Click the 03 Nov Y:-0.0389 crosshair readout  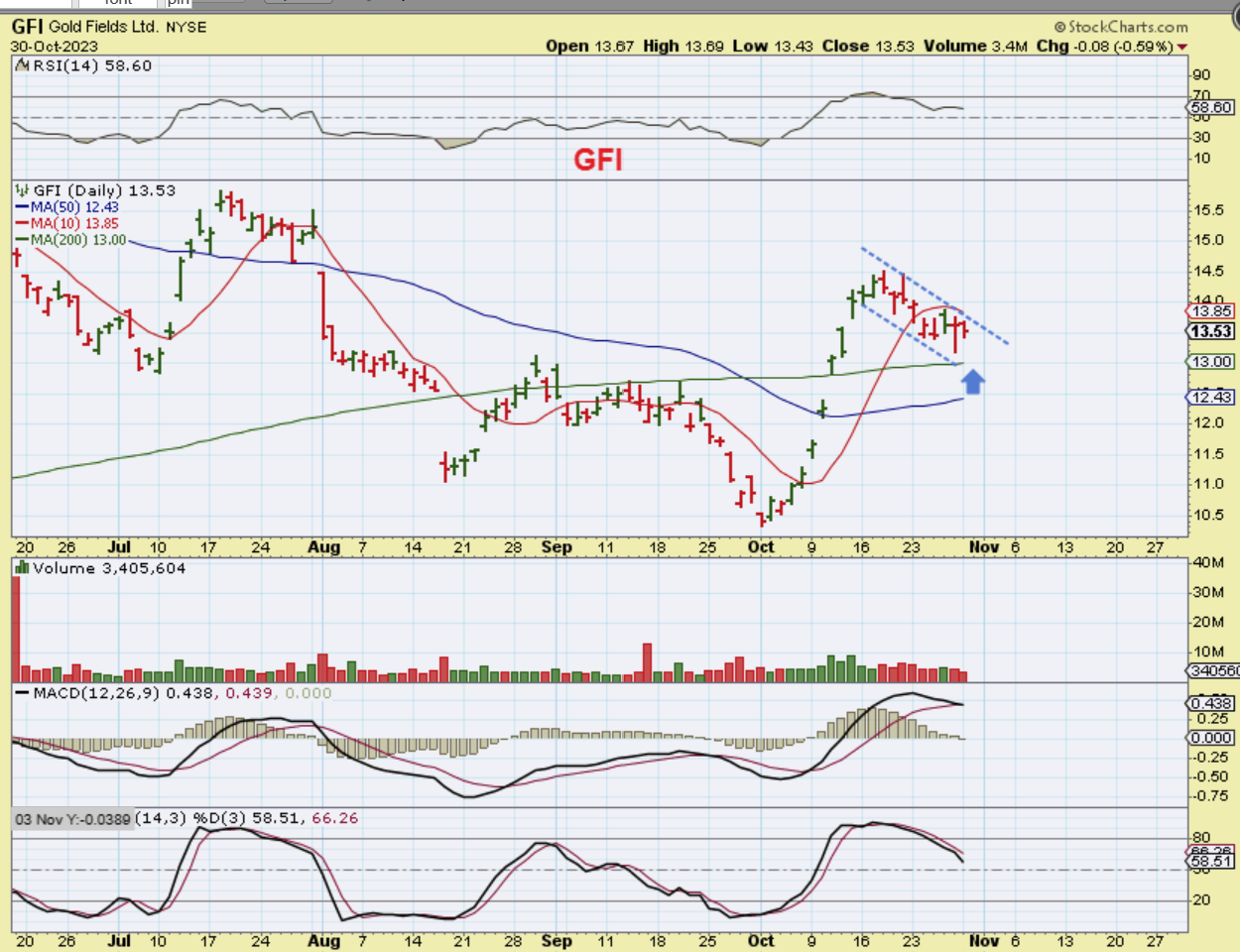click(72, 818)
